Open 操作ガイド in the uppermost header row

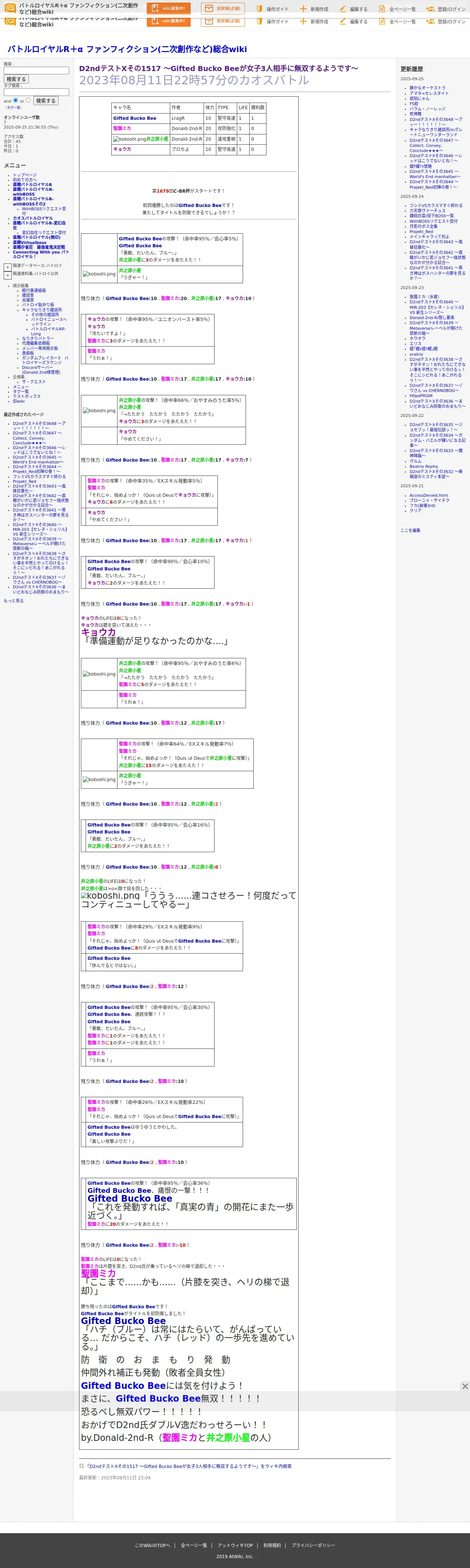coord(272,9)
